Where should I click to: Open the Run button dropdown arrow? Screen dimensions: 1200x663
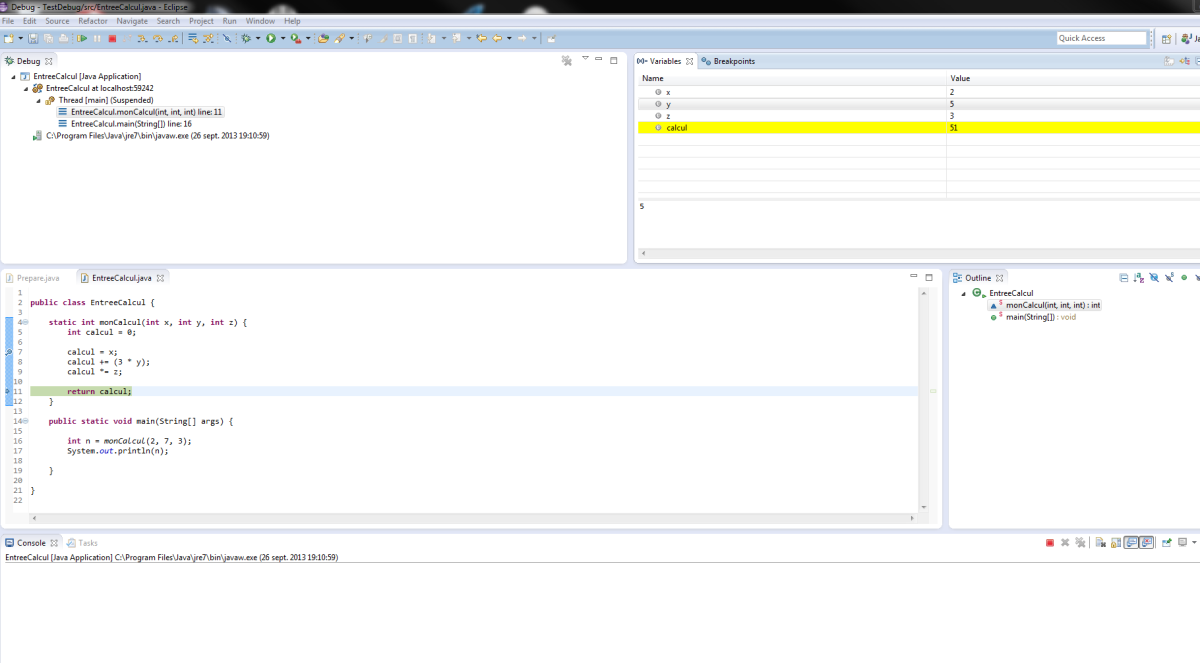[x=282, y=38]
